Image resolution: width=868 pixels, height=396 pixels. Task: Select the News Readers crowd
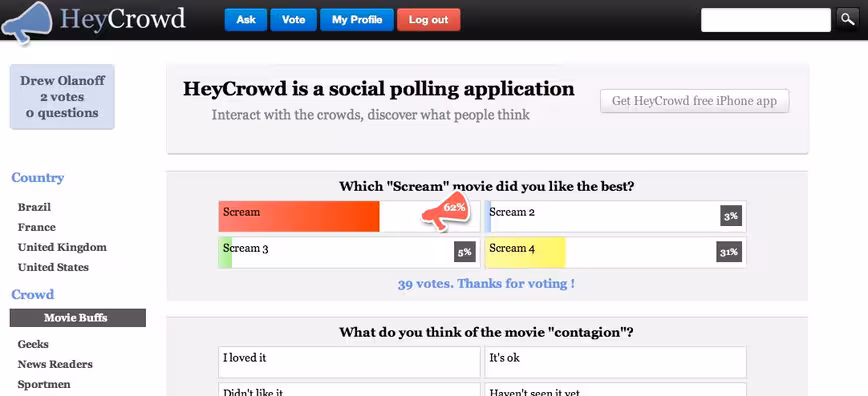55,364
